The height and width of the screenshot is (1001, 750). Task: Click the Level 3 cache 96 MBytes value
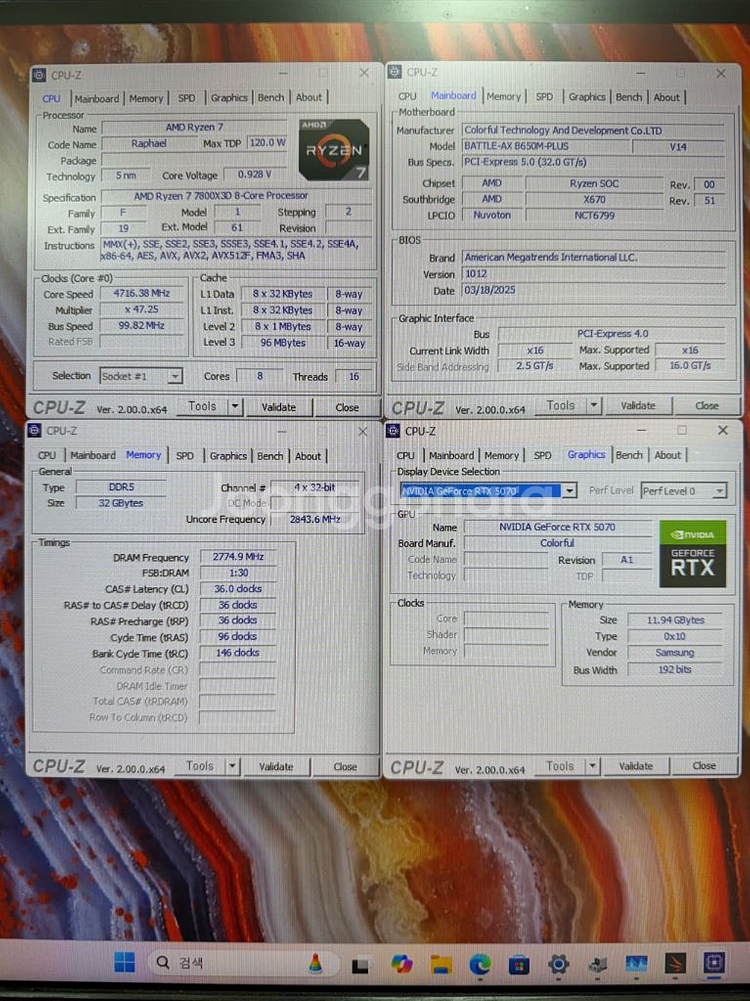[283, 342]
